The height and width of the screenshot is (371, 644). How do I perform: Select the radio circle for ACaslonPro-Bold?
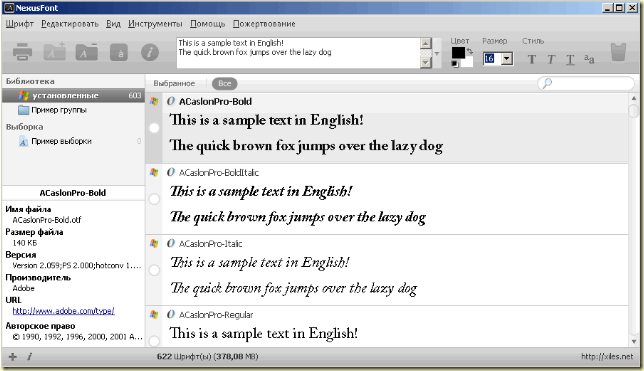coord(154,128)
